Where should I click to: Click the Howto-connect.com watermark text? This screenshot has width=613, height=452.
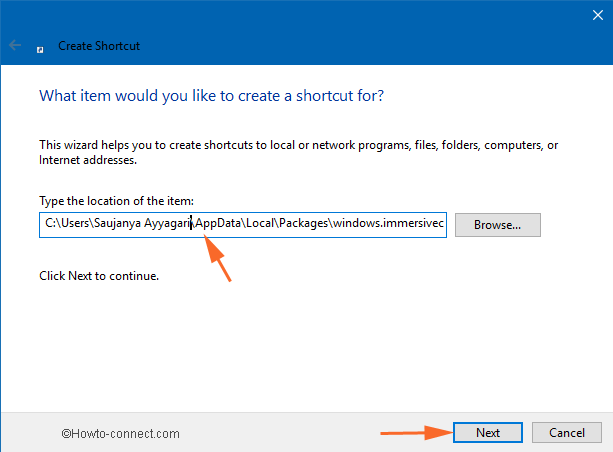point(120,434)
